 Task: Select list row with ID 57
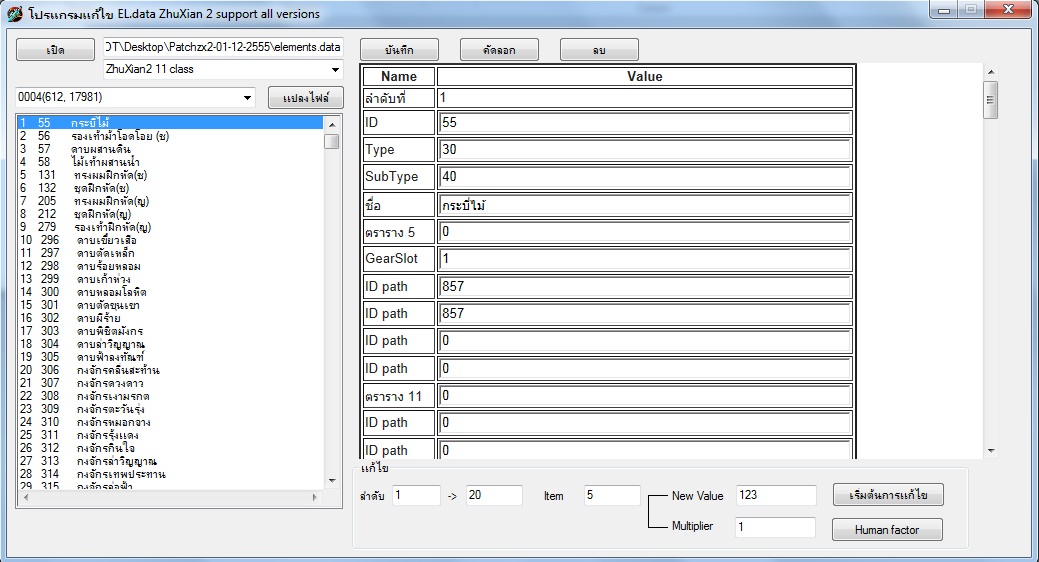[170, 149]
